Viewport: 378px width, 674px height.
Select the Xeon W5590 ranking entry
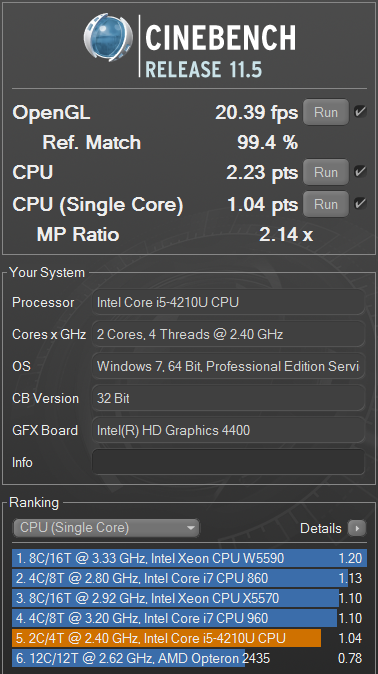pos(189,558)
